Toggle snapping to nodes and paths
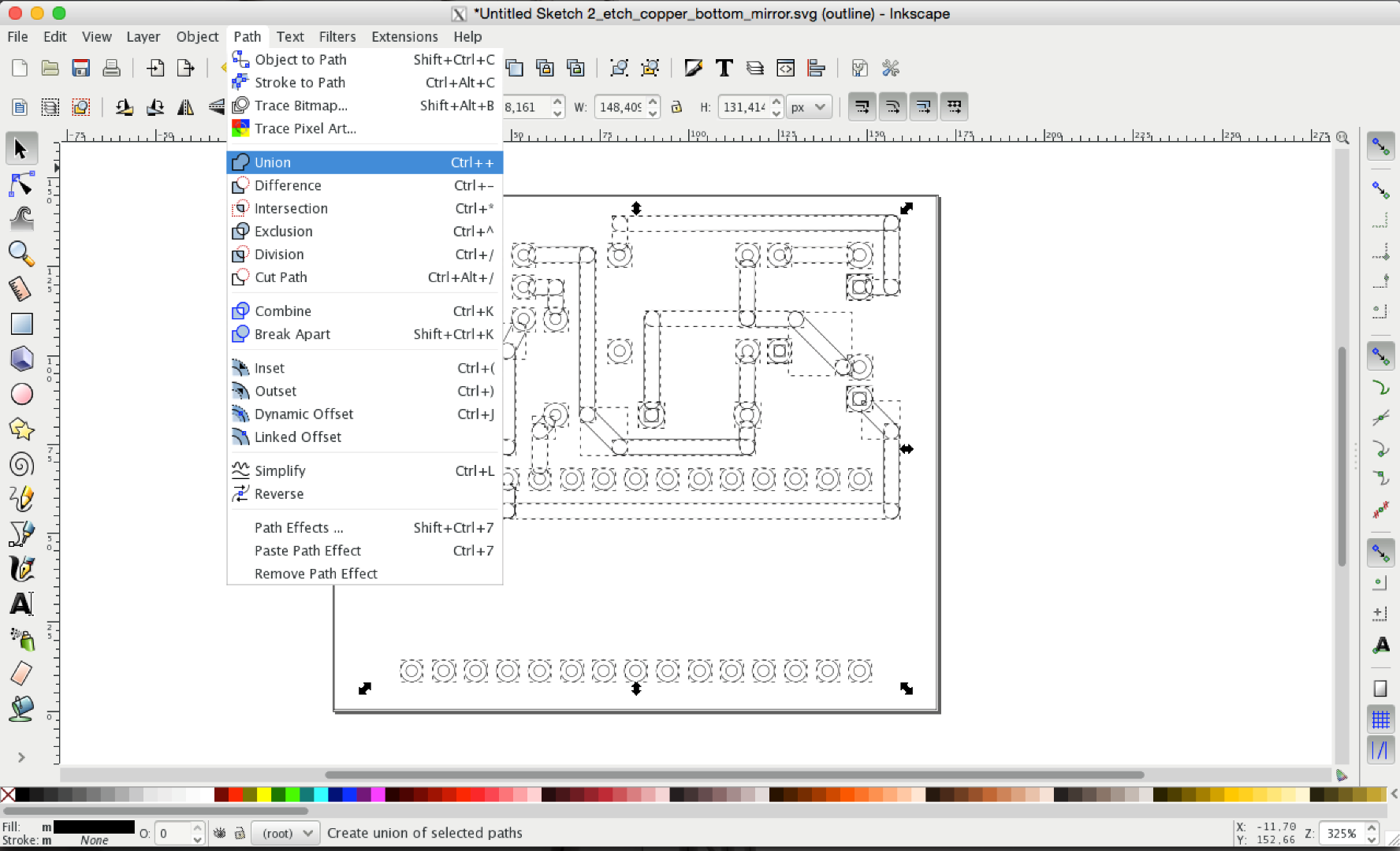The image size is (1400, 851). pos(1380,355)
